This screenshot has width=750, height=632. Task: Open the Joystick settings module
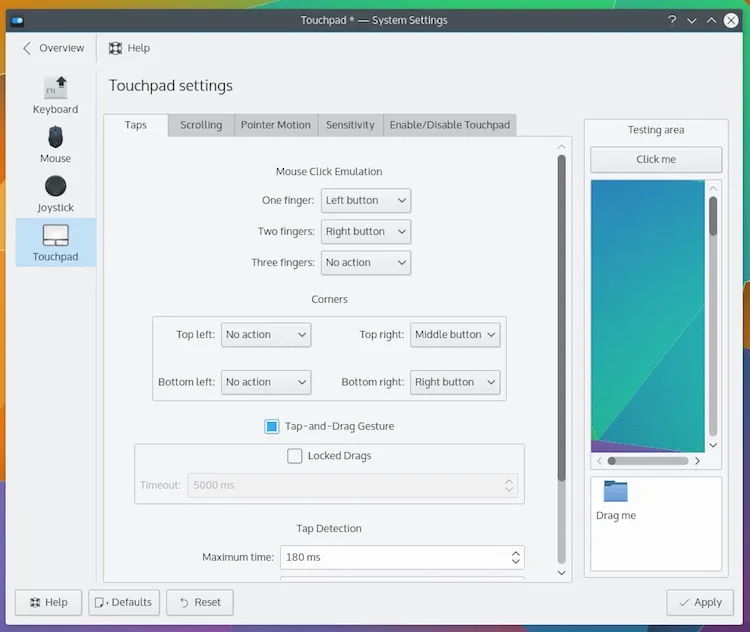[x=55, y=188]
